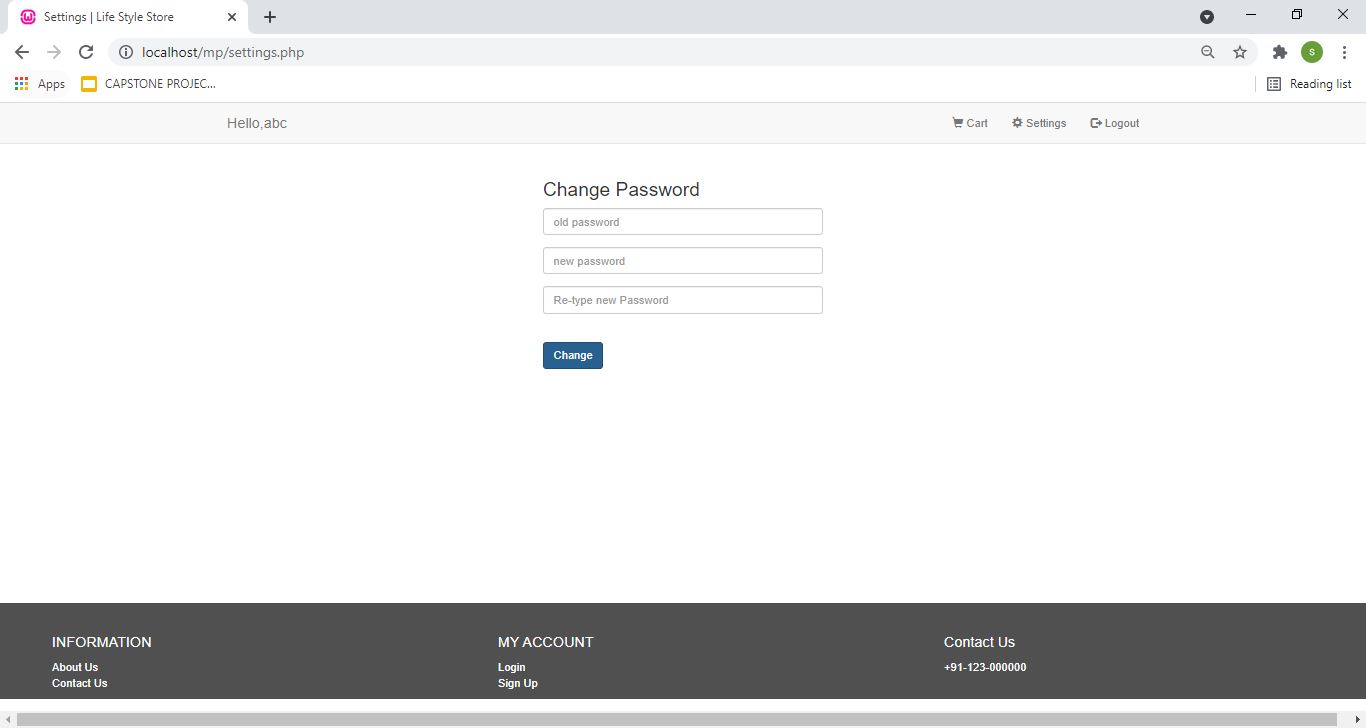Focus the Re-type new Password field
The width and height of the screenshot is (1366, 728).
click(x=683, y=300)
